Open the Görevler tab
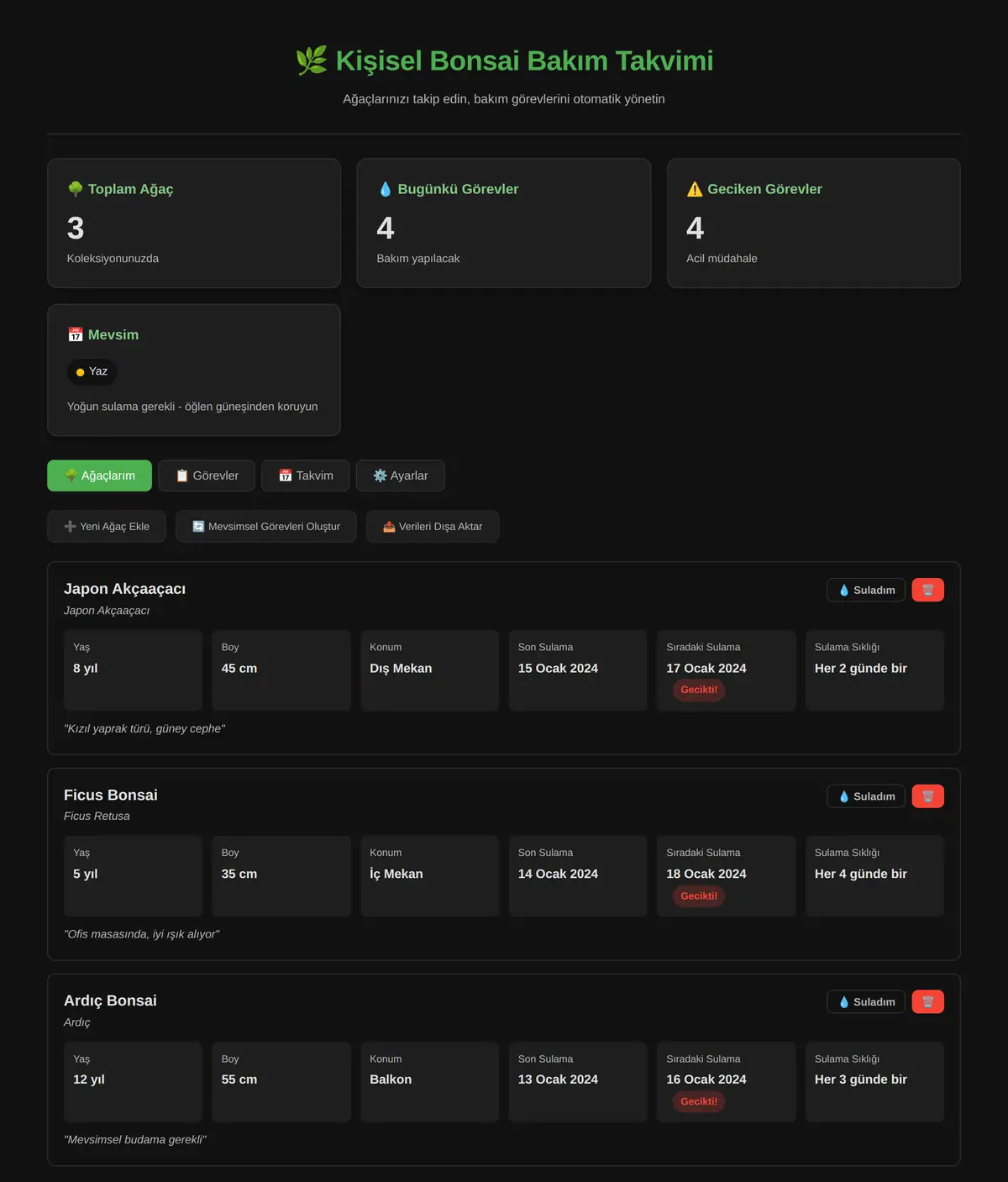 click(207, 475)
